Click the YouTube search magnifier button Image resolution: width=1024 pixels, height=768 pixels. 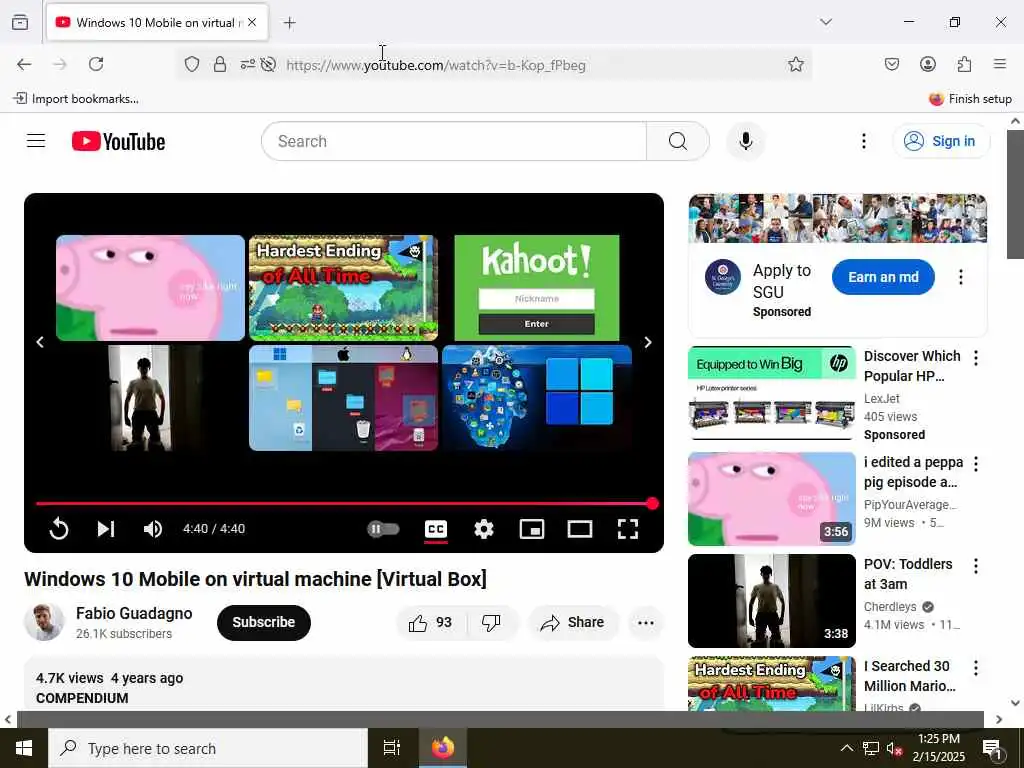(678, 141)
